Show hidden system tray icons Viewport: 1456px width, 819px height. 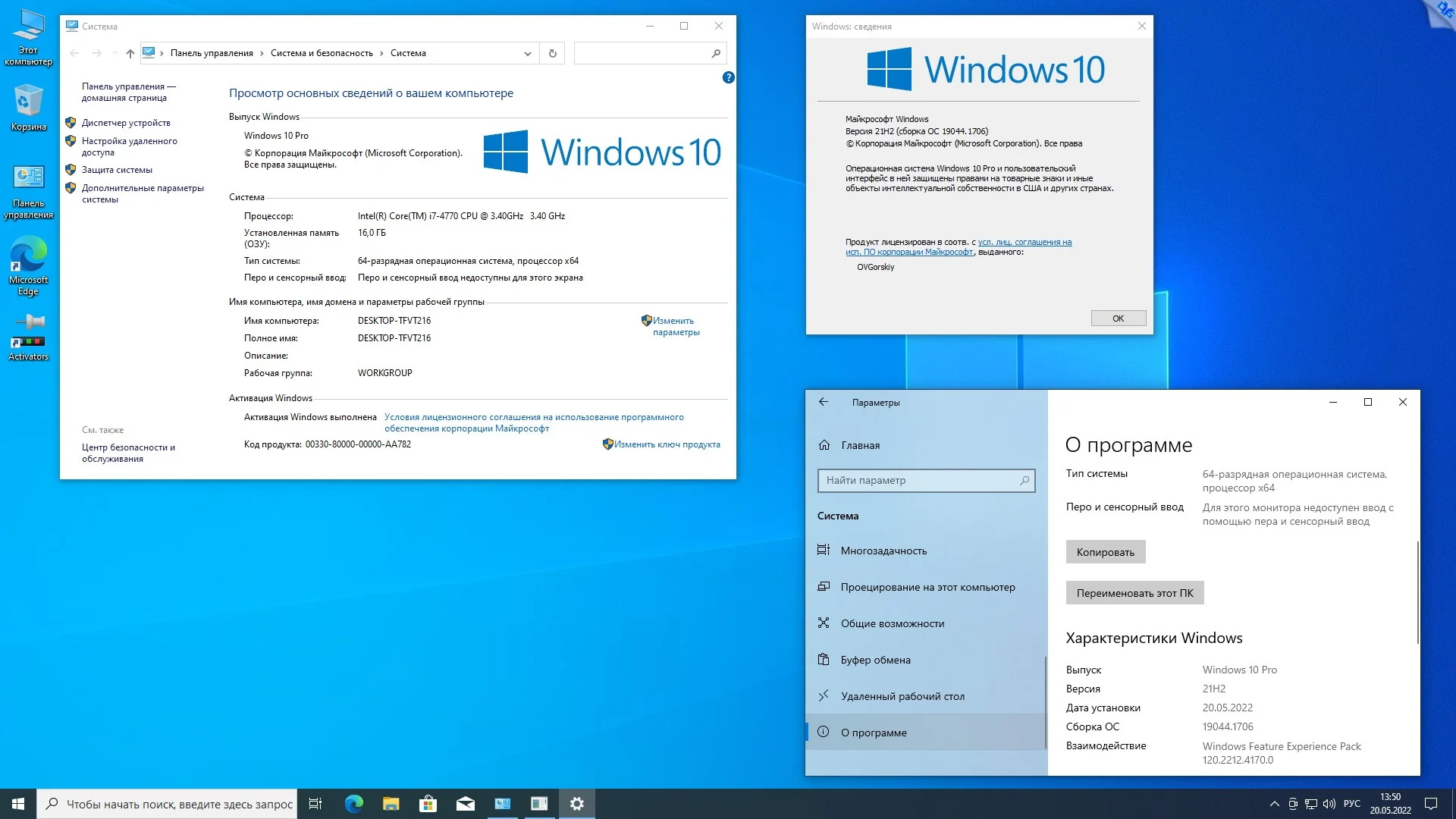click(x=1274, y=804)
